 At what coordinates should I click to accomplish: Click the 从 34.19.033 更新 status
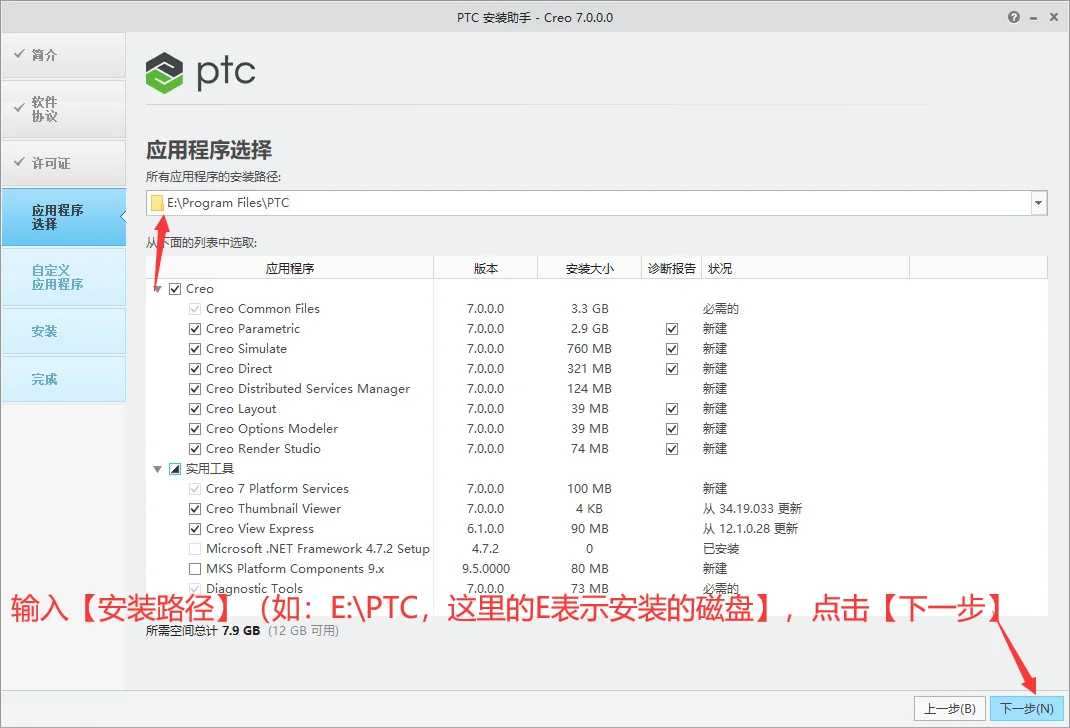752,508
